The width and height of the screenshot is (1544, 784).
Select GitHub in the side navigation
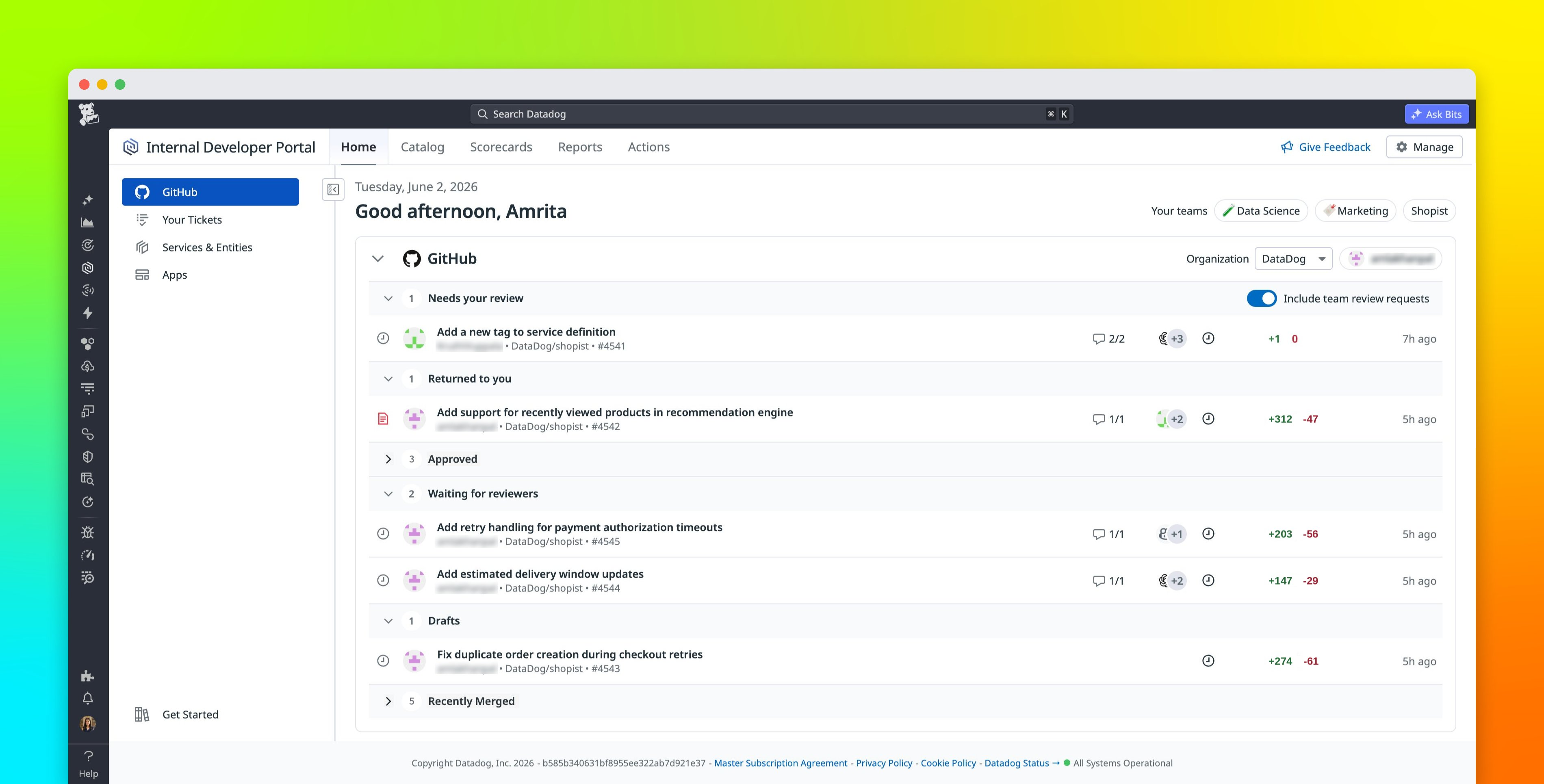pos(210,192)
